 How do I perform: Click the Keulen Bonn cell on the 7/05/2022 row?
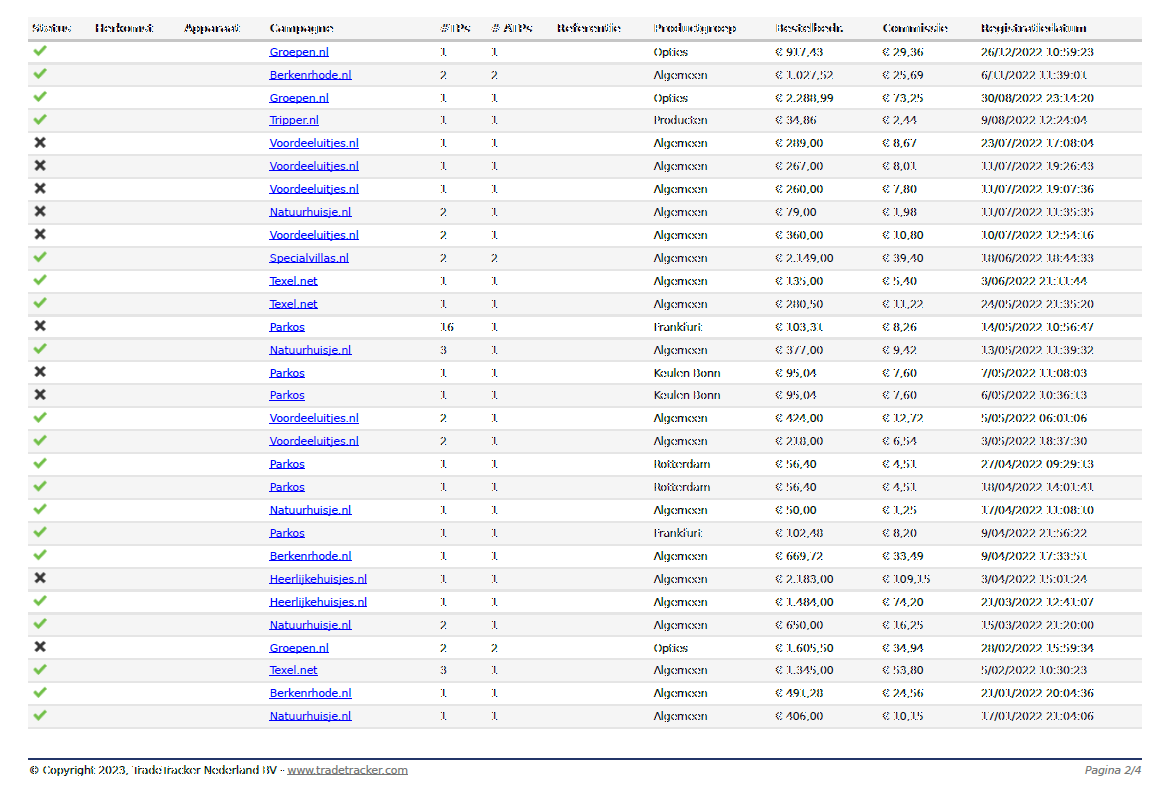[687, 373]
